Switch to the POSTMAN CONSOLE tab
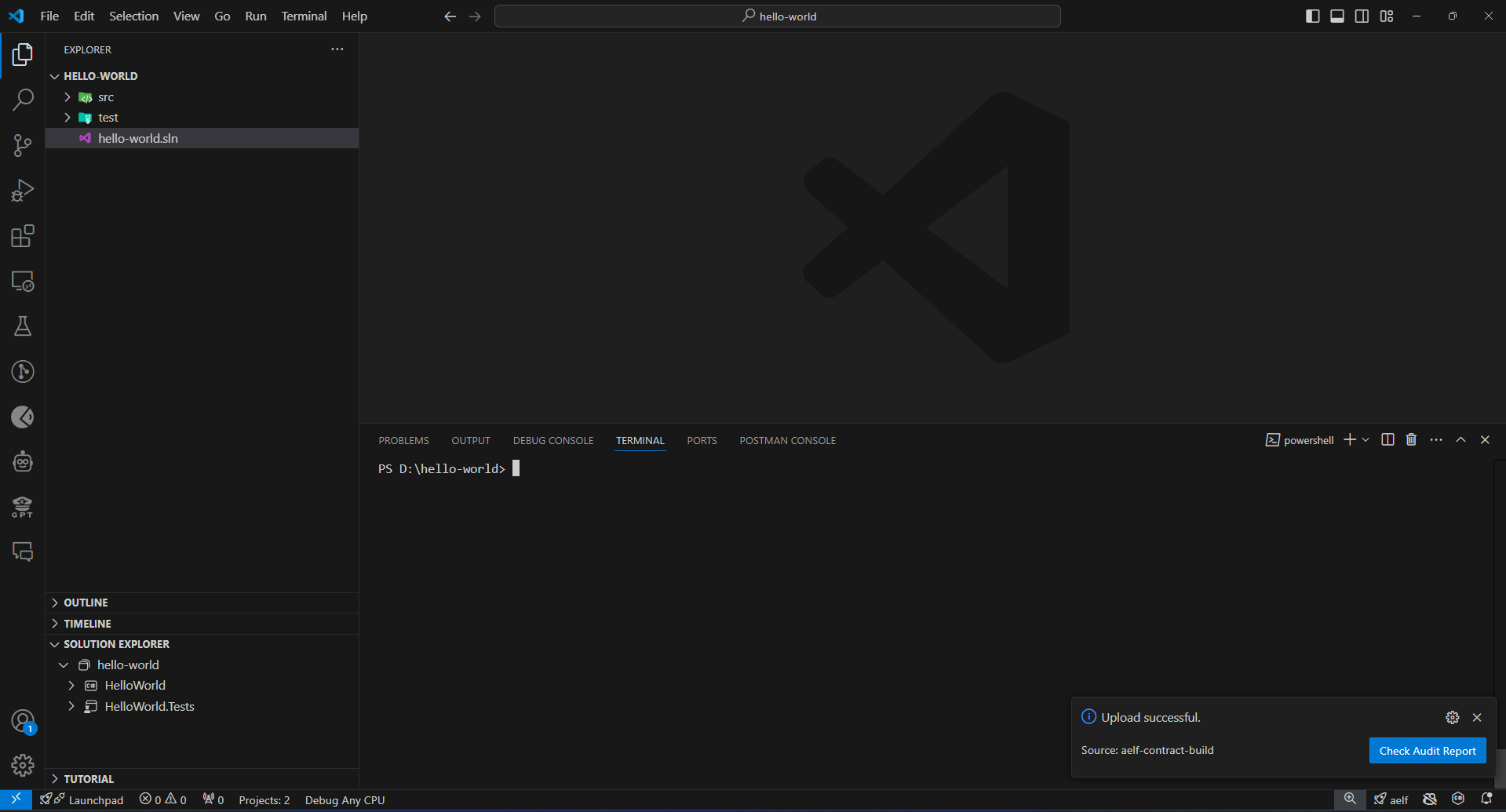 (x=787, y=441)
